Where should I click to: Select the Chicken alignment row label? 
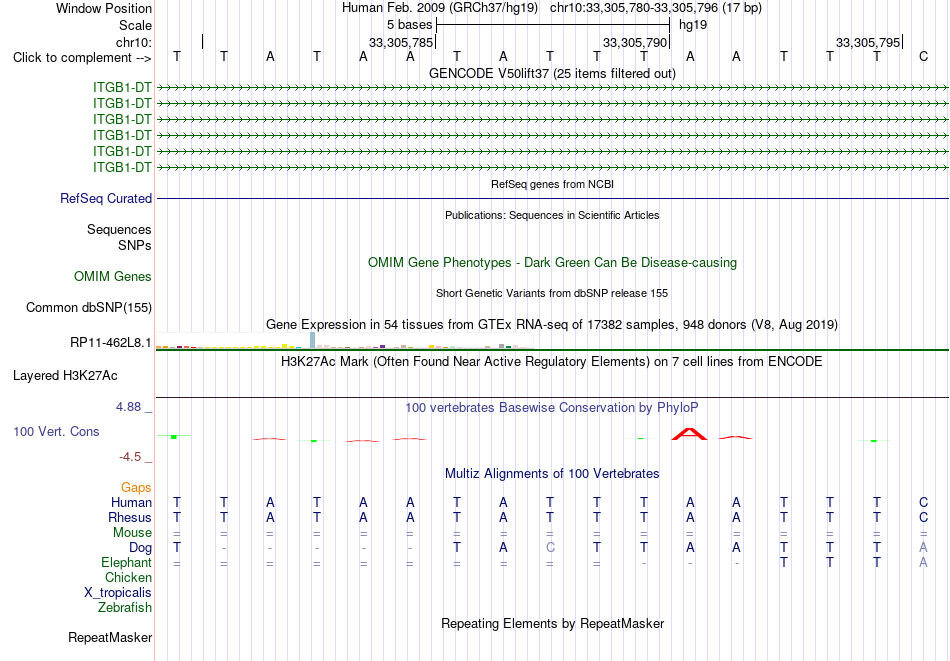click(128, 578)
